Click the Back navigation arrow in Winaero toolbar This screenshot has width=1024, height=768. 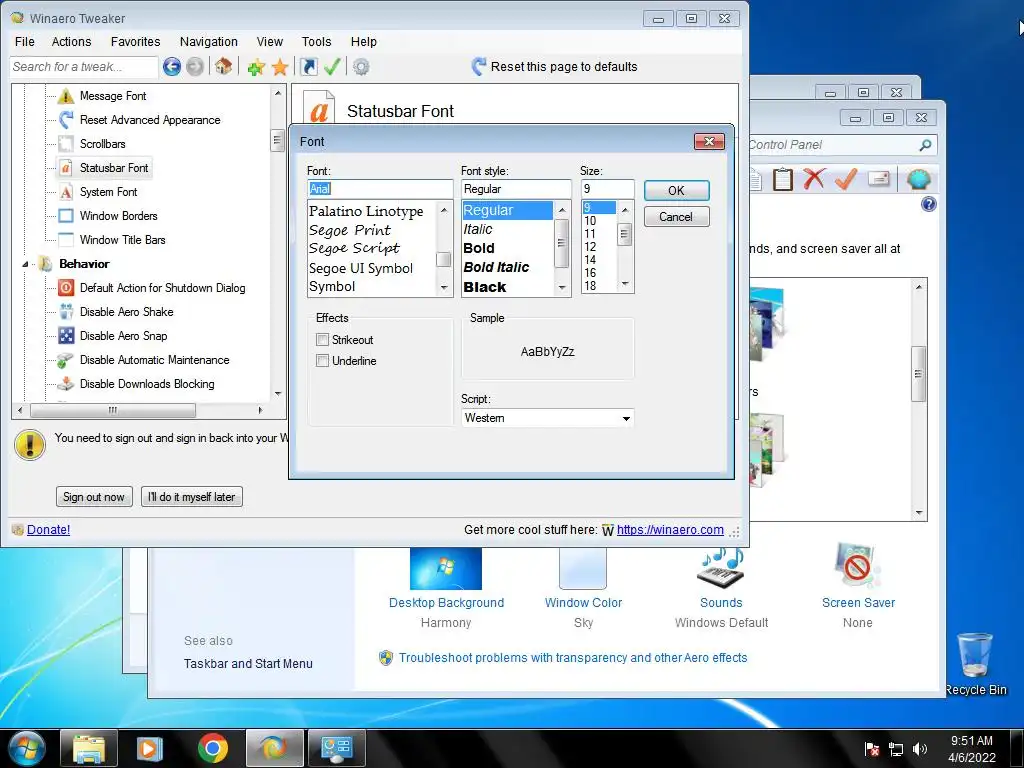tap(172, 67)
